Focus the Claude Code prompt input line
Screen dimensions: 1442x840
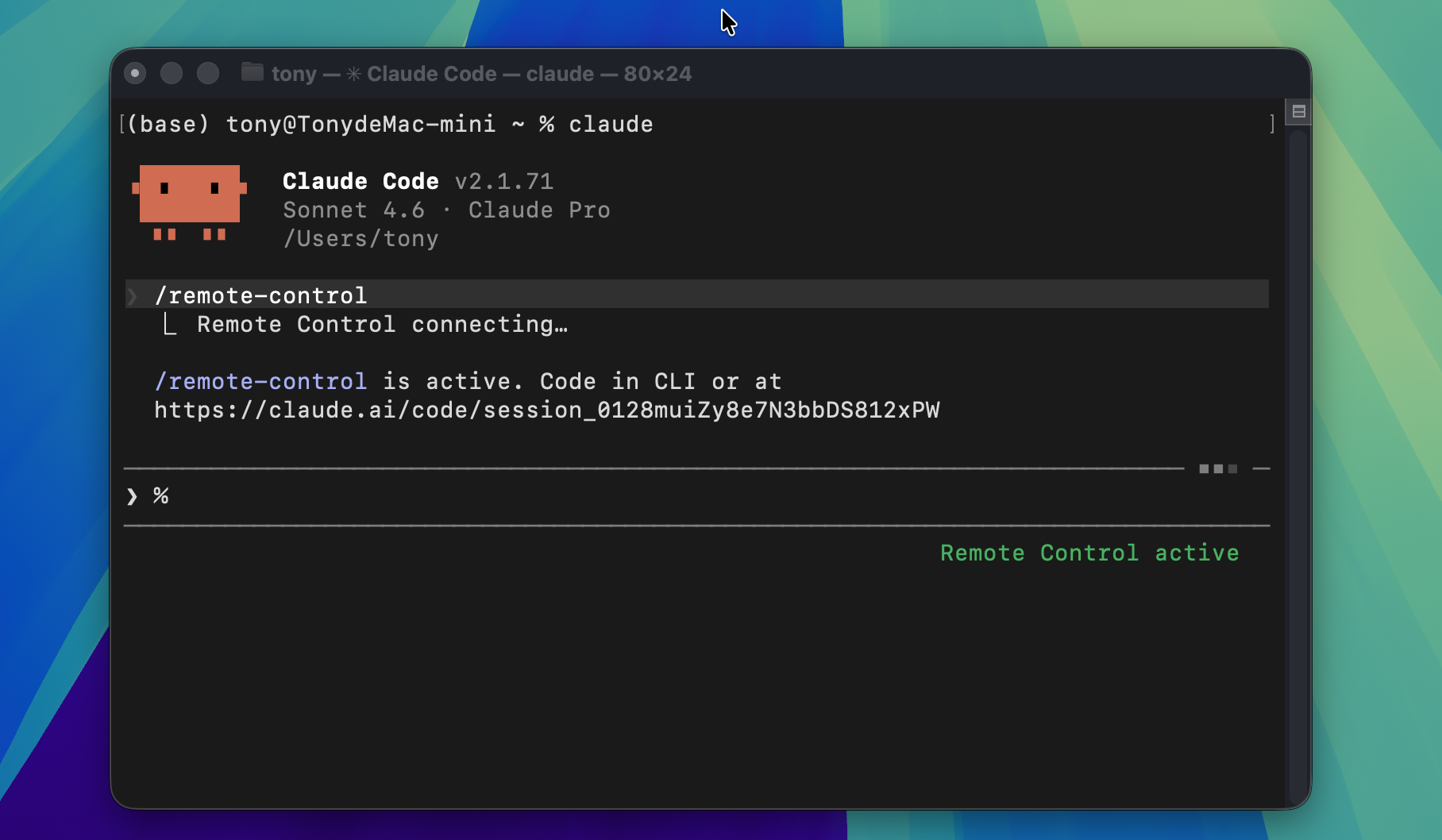click(x=635, y=496)
